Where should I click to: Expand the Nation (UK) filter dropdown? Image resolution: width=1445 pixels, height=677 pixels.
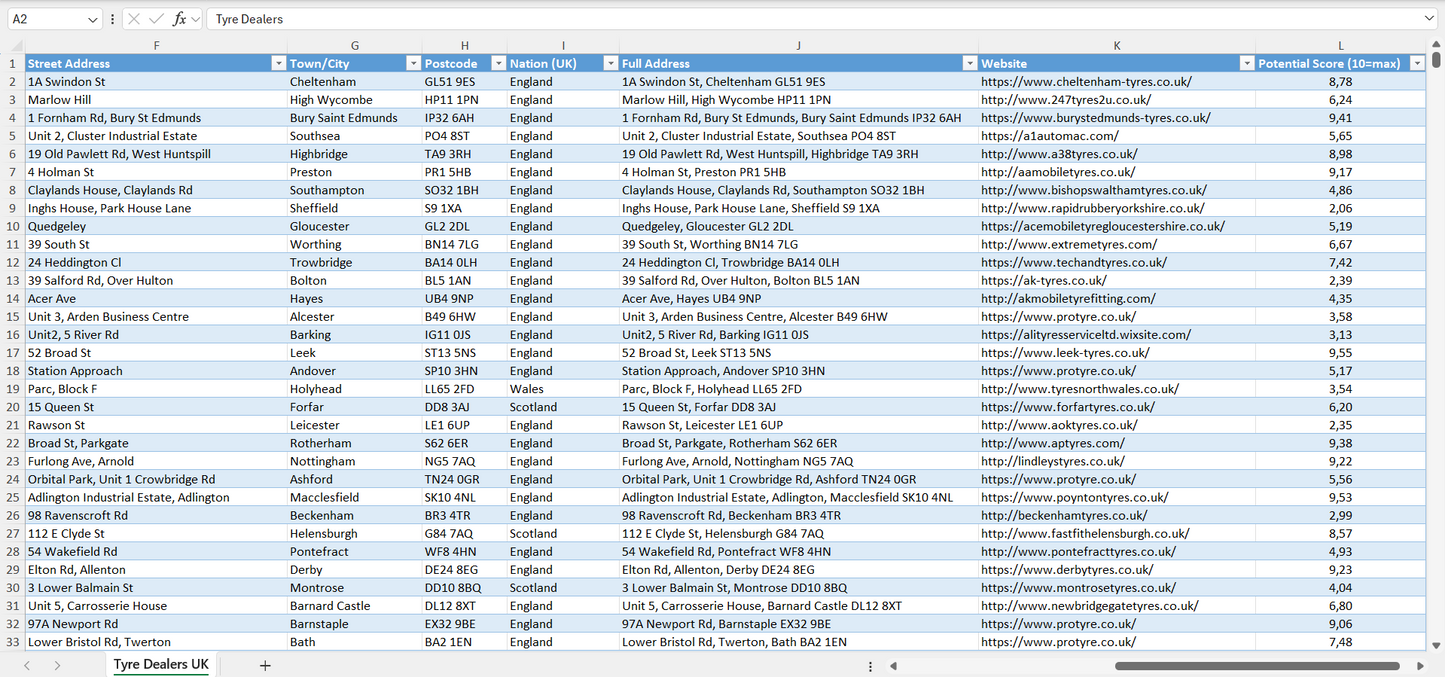pyautogui.click(x=610, y=63)
